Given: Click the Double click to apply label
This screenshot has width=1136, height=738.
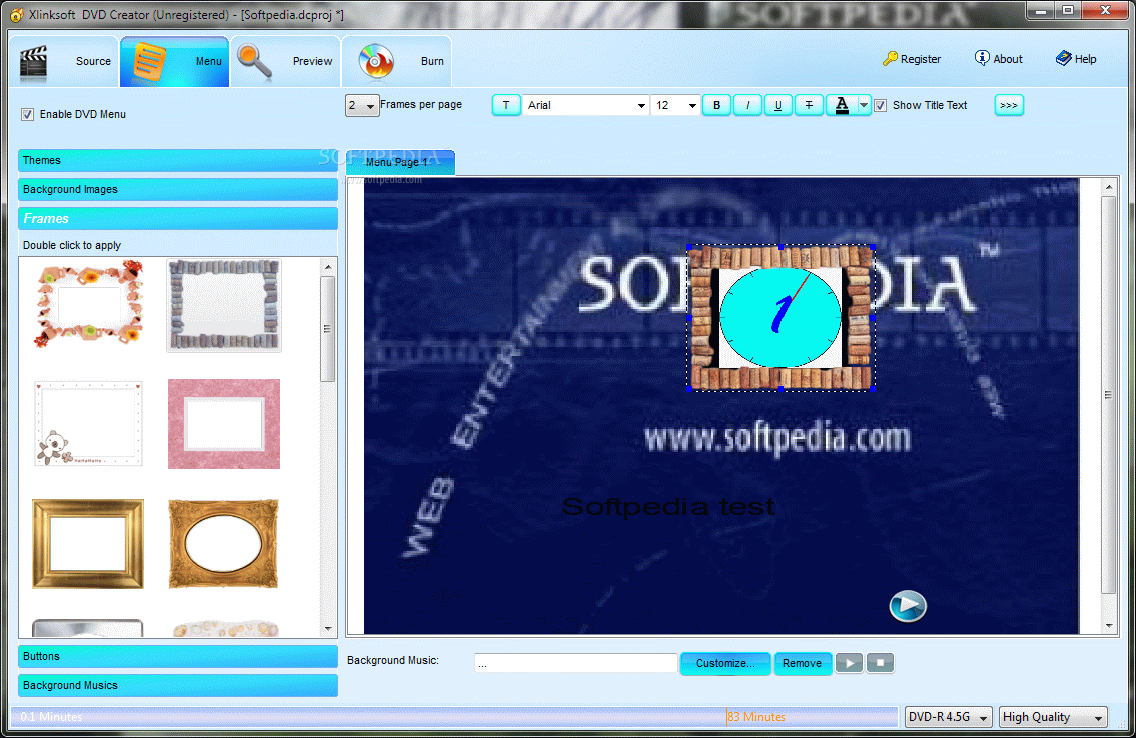Looking at the screenshot, I should 72,246.
